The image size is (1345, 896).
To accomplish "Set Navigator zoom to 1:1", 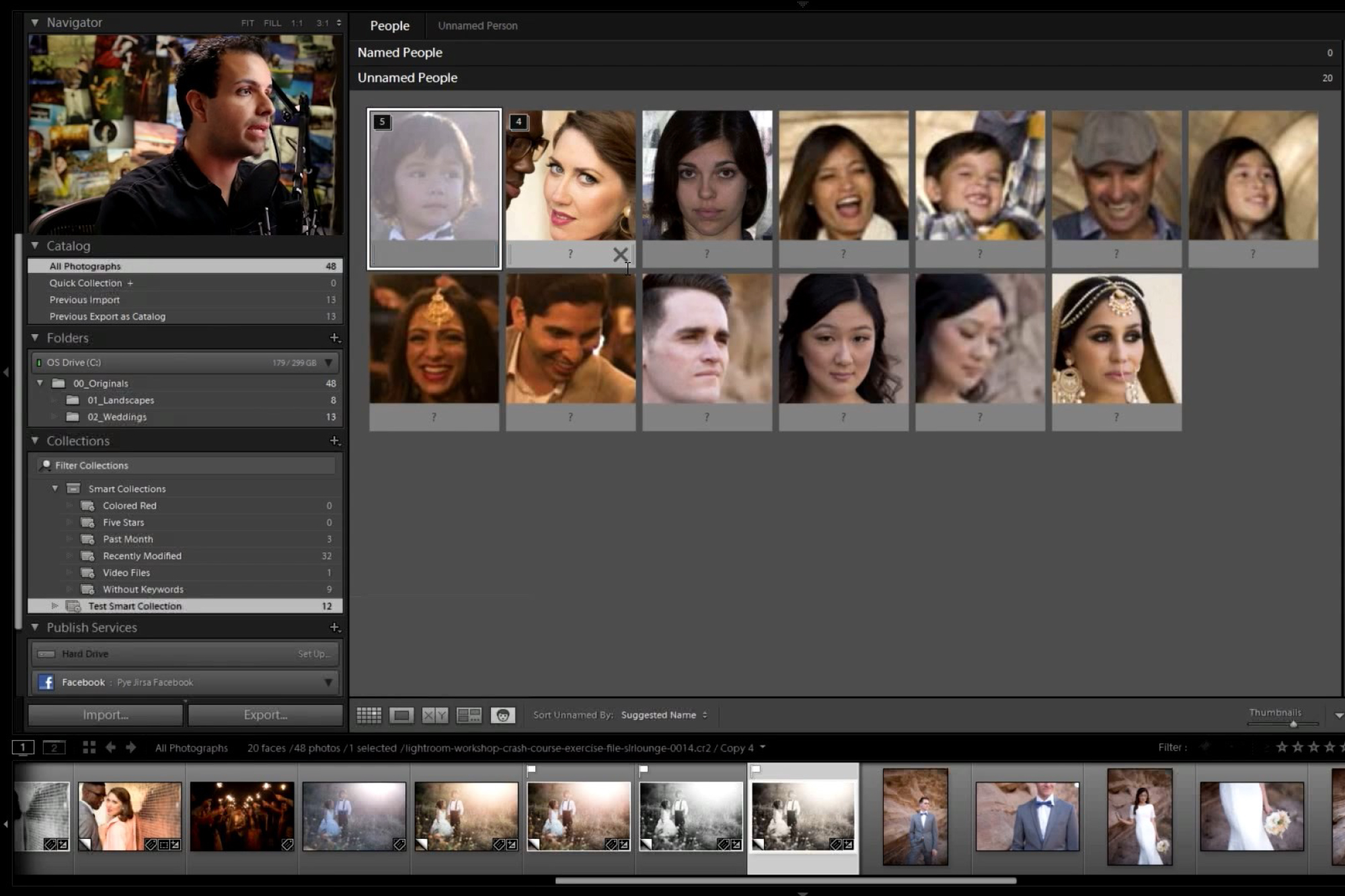I will [297, 23].
